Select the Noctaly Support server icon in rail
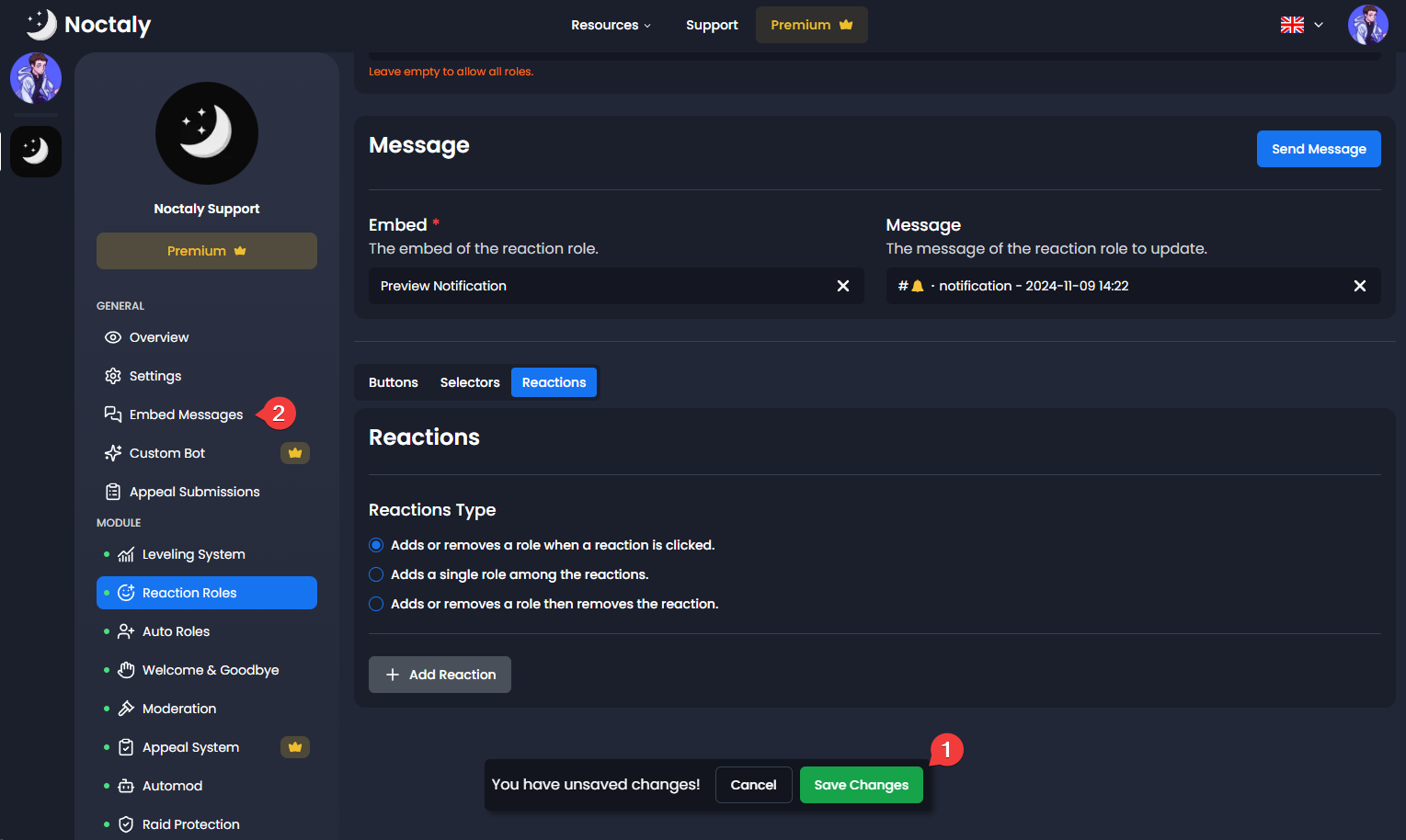Viewport: 1406px width, 840px height. pyautogui.click(x=36, y=152)
